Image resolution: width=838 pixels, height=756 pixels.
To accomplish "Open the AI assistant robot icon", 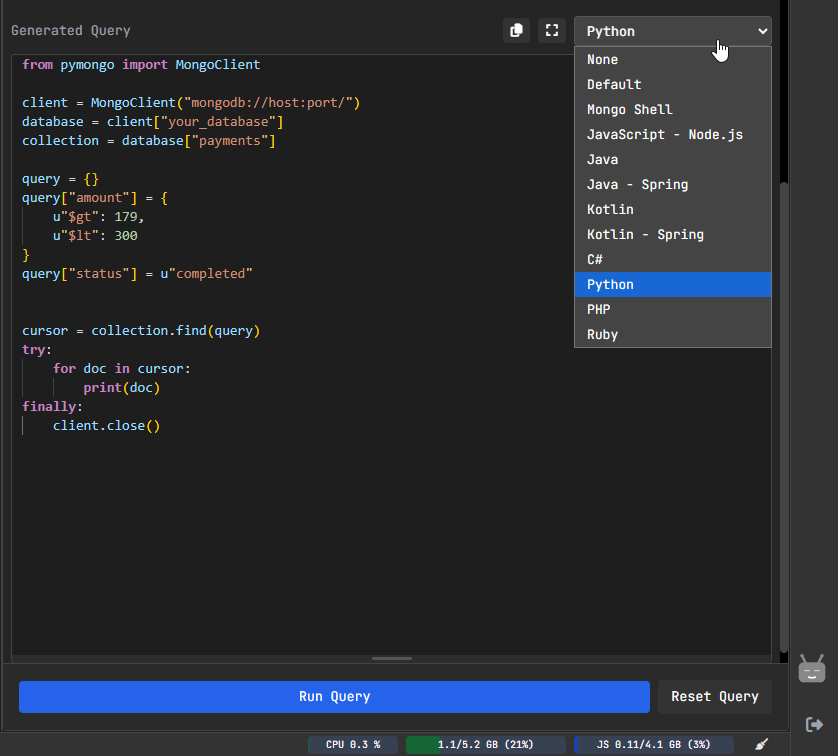I will tap(811, 668).
